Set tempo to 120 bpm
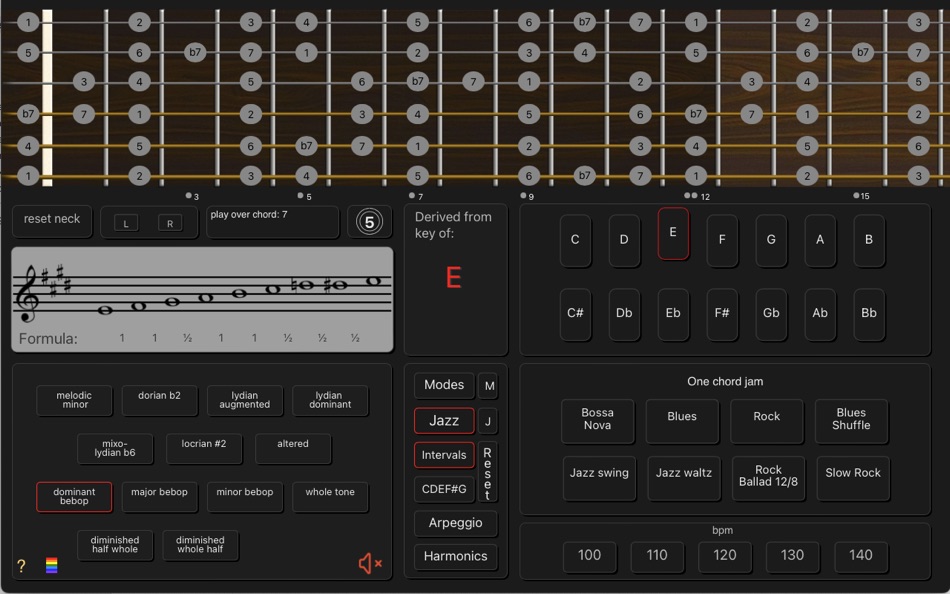The image size is (950, 594). click(x=724, y=557)
